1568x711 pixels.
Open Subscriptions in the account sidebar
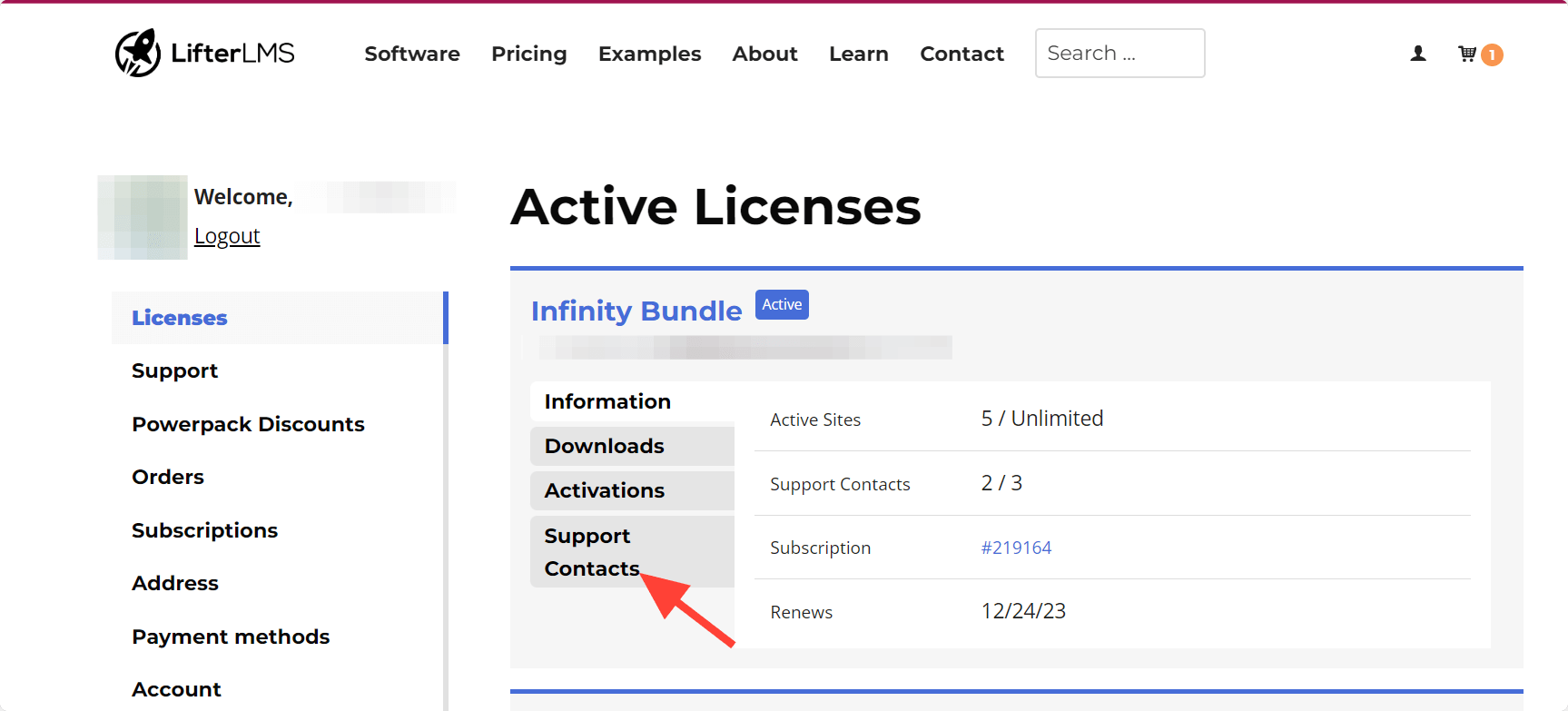(x=205, y=530)
